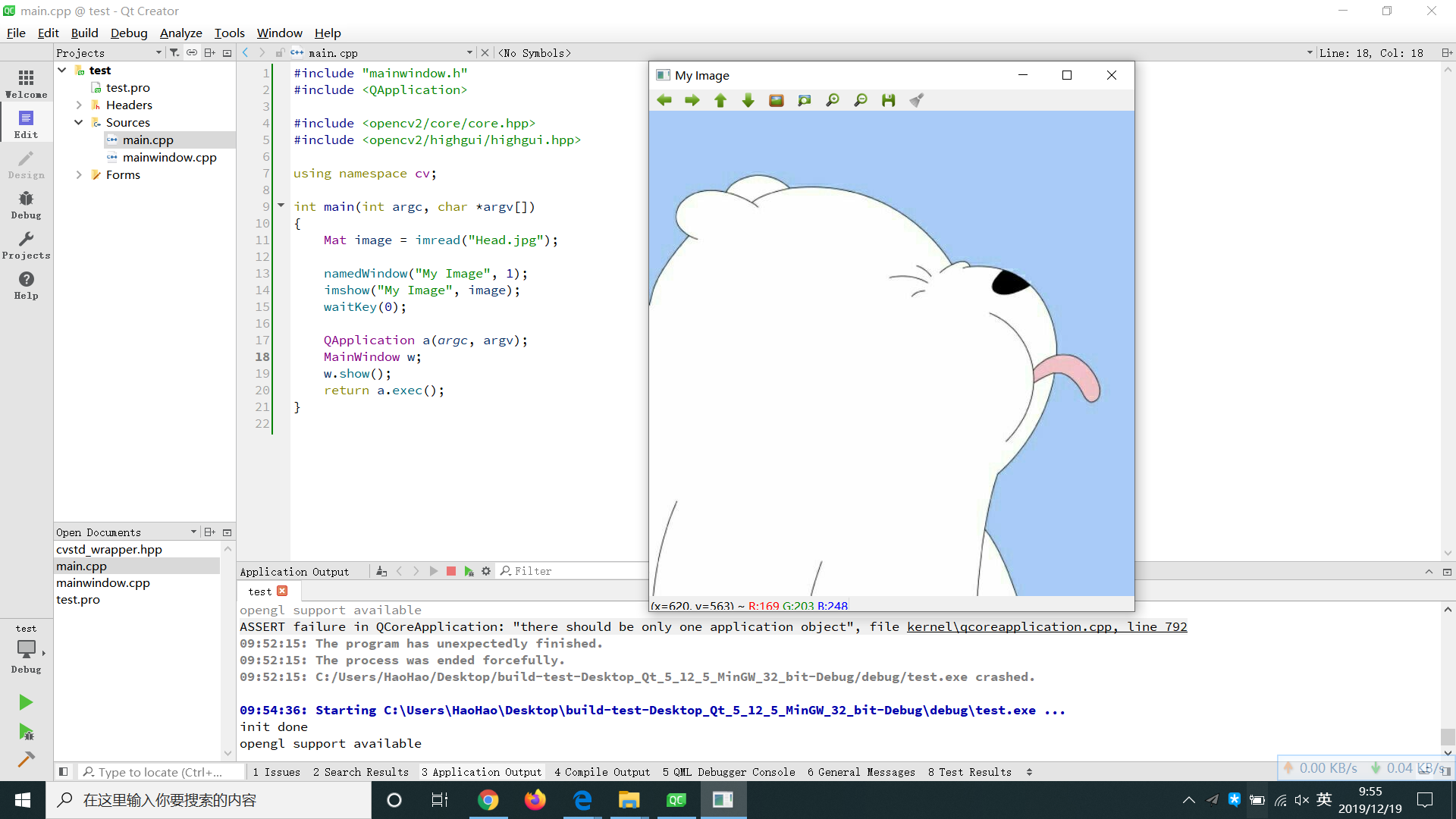Select mainwindow.cpp in Sources tree
Viewport: 1456px width, 819px height.
click(x=169, y=157)
